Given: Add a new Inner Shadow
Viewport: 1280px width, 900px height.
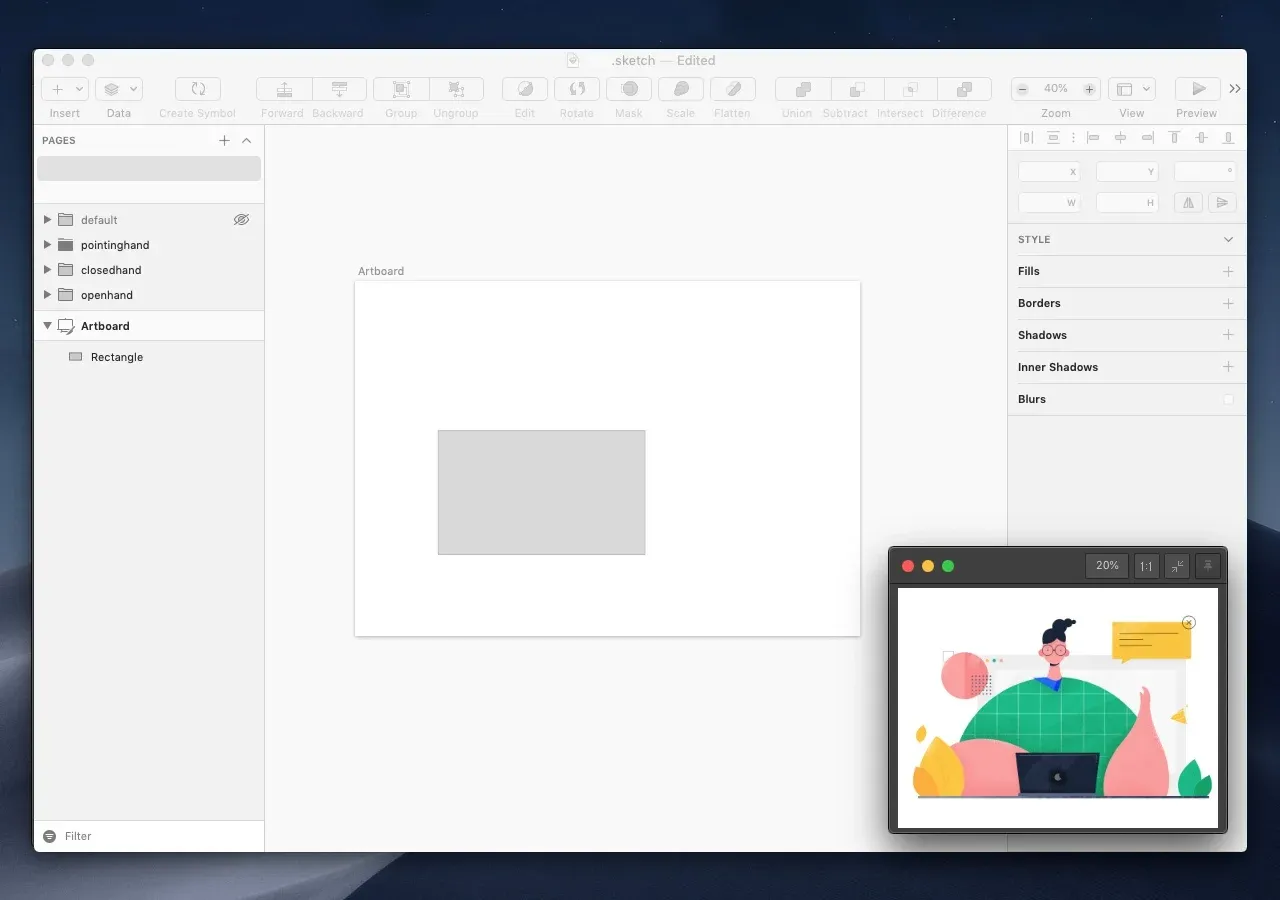Looking at the screenshot, I should [1228, 367].
